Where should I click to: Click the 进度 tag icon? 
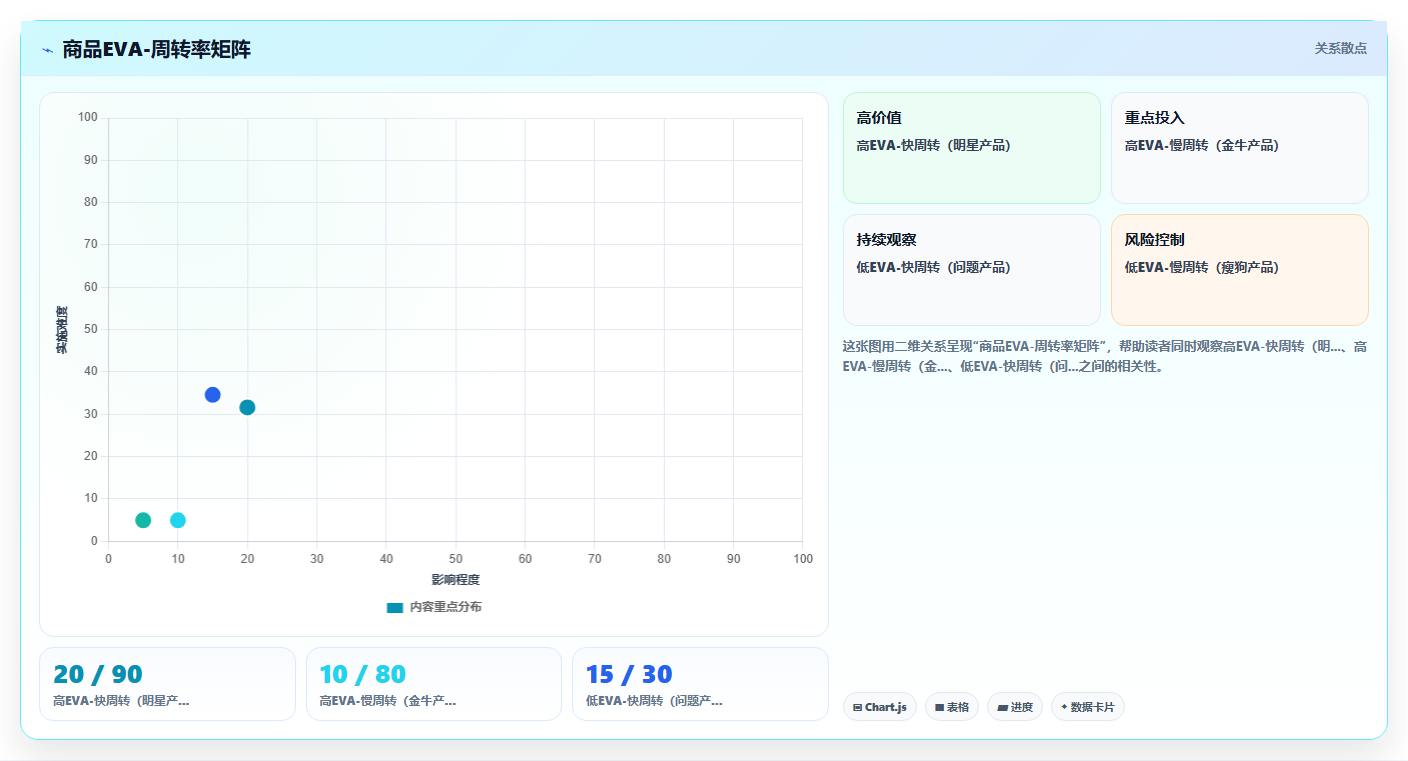pyautogui.click(x=1002, y=707)
